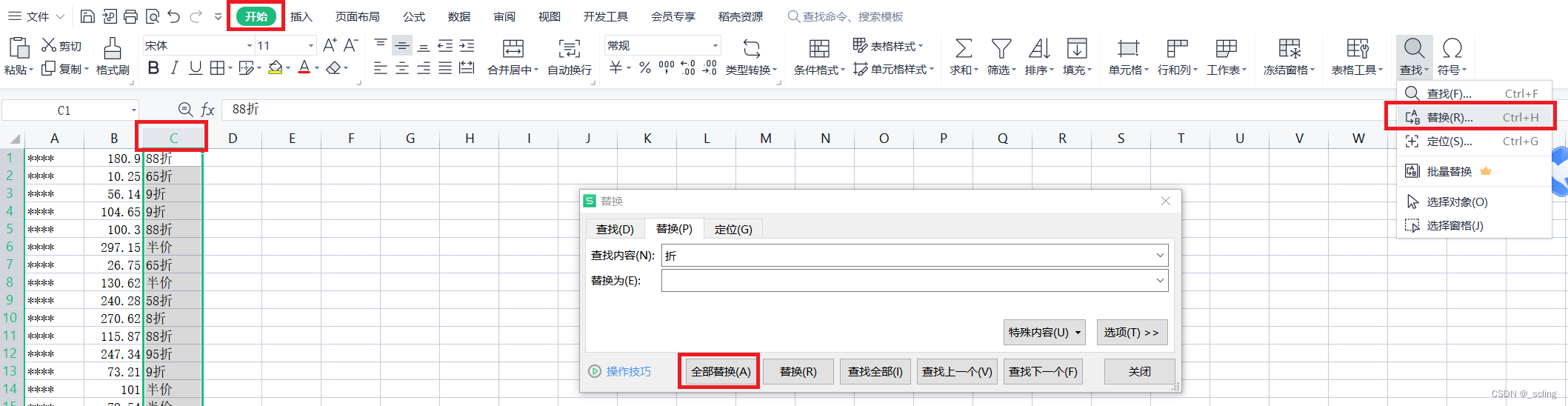1568x406 pixels.
Task: Open the 特殊内容(U) dropdown
Action: tap(1045, 333)
